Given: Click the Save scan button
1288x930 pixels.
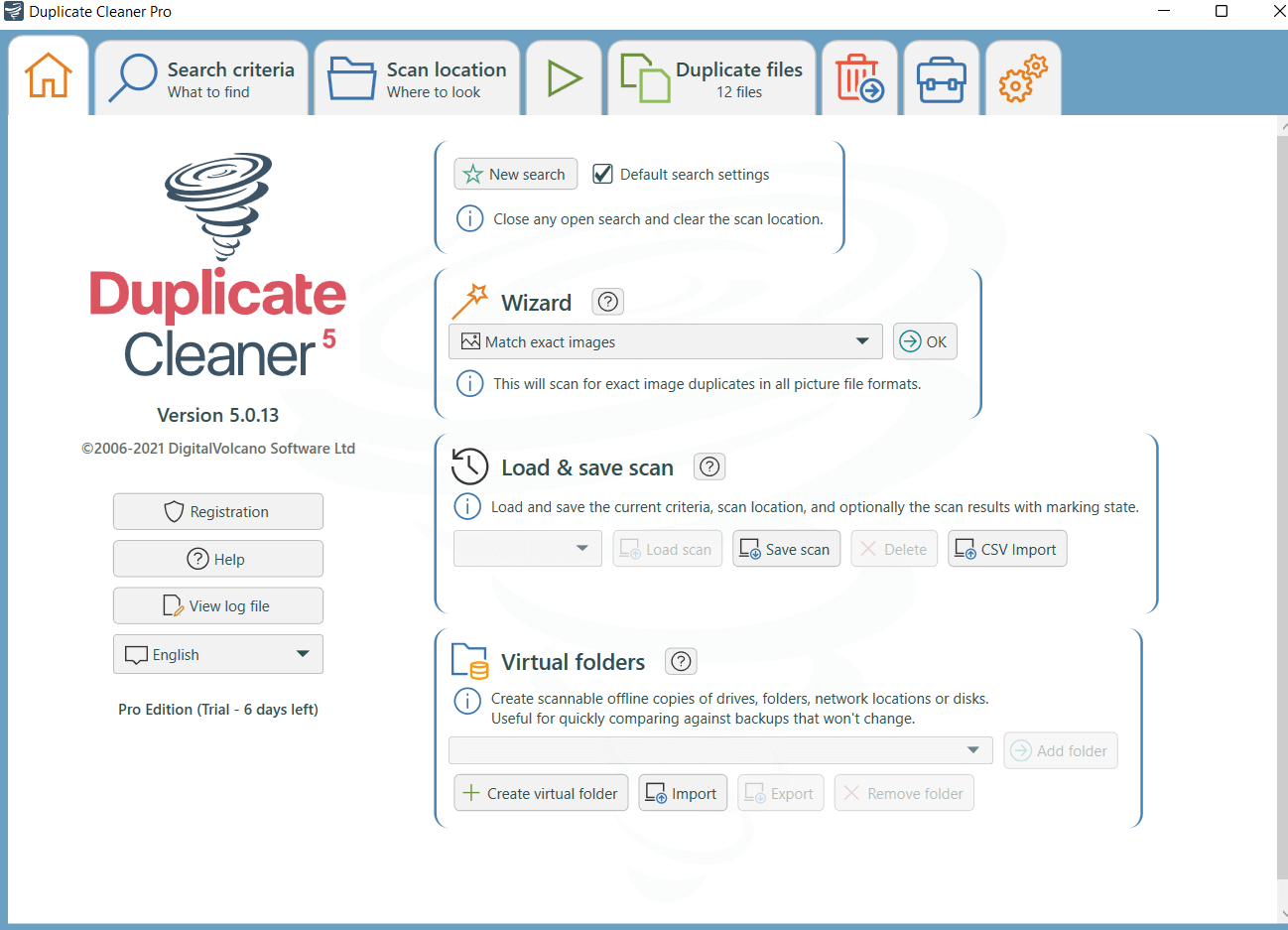Looking at the screenshot, I should [x=787, y=549].
